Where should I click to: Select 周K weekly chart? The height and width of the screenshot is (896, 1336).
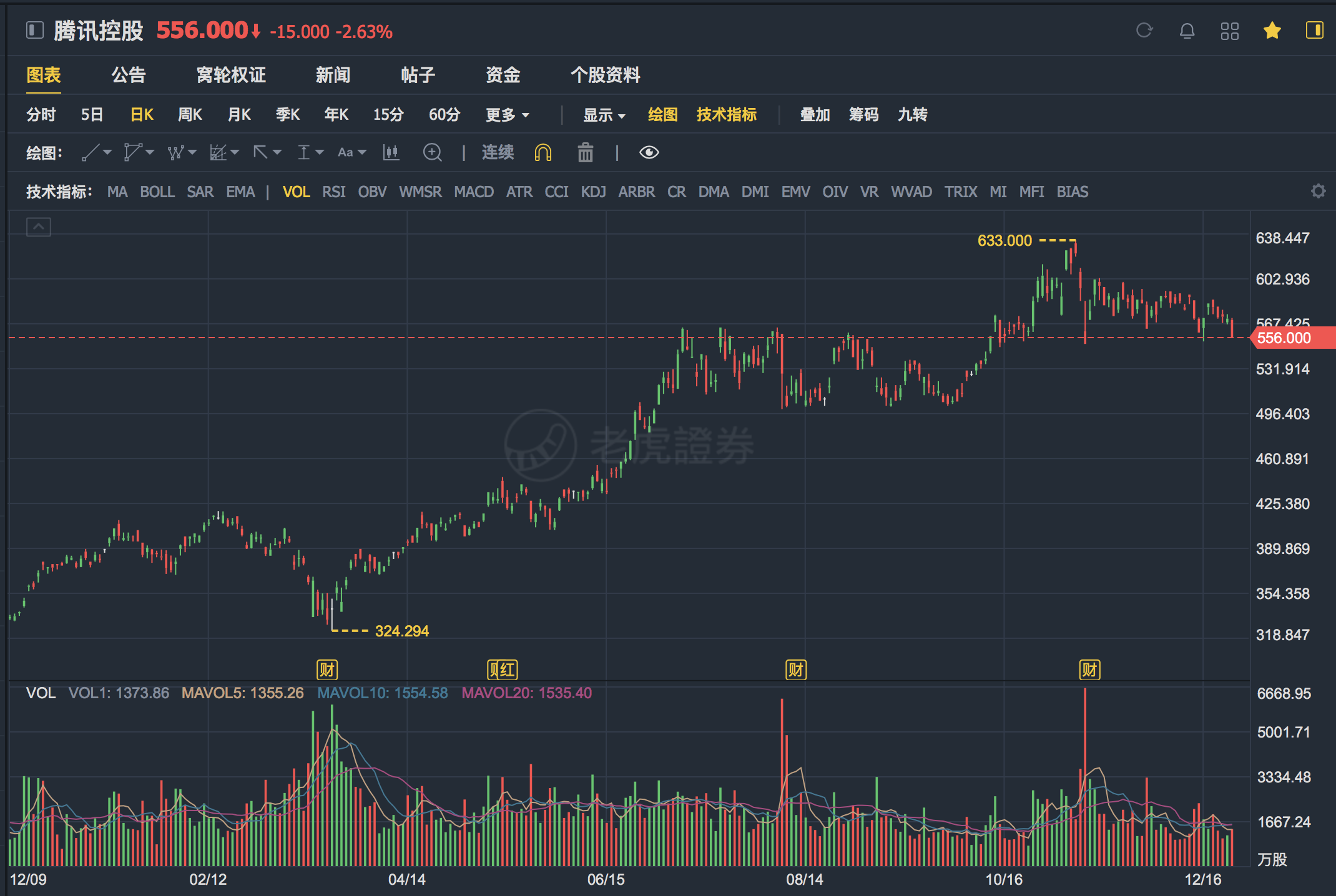190,115
